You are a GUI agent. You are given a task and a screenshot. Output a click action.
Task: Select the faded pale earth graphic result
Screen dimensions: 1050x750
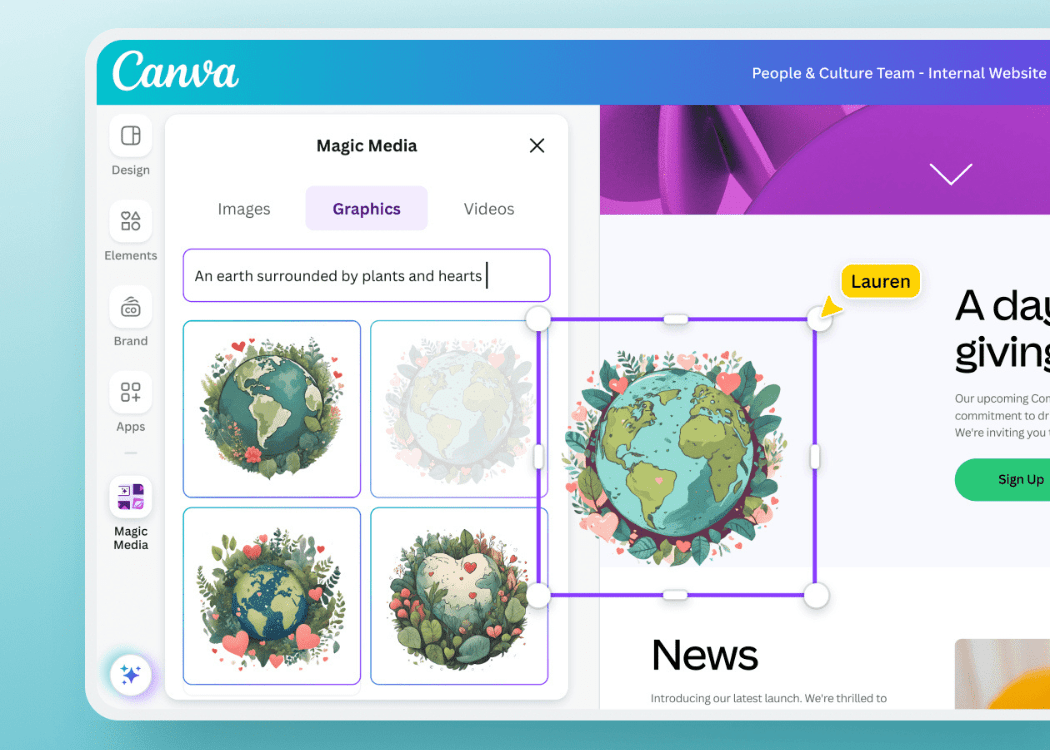pyautogui.click(x=454, y=409)
